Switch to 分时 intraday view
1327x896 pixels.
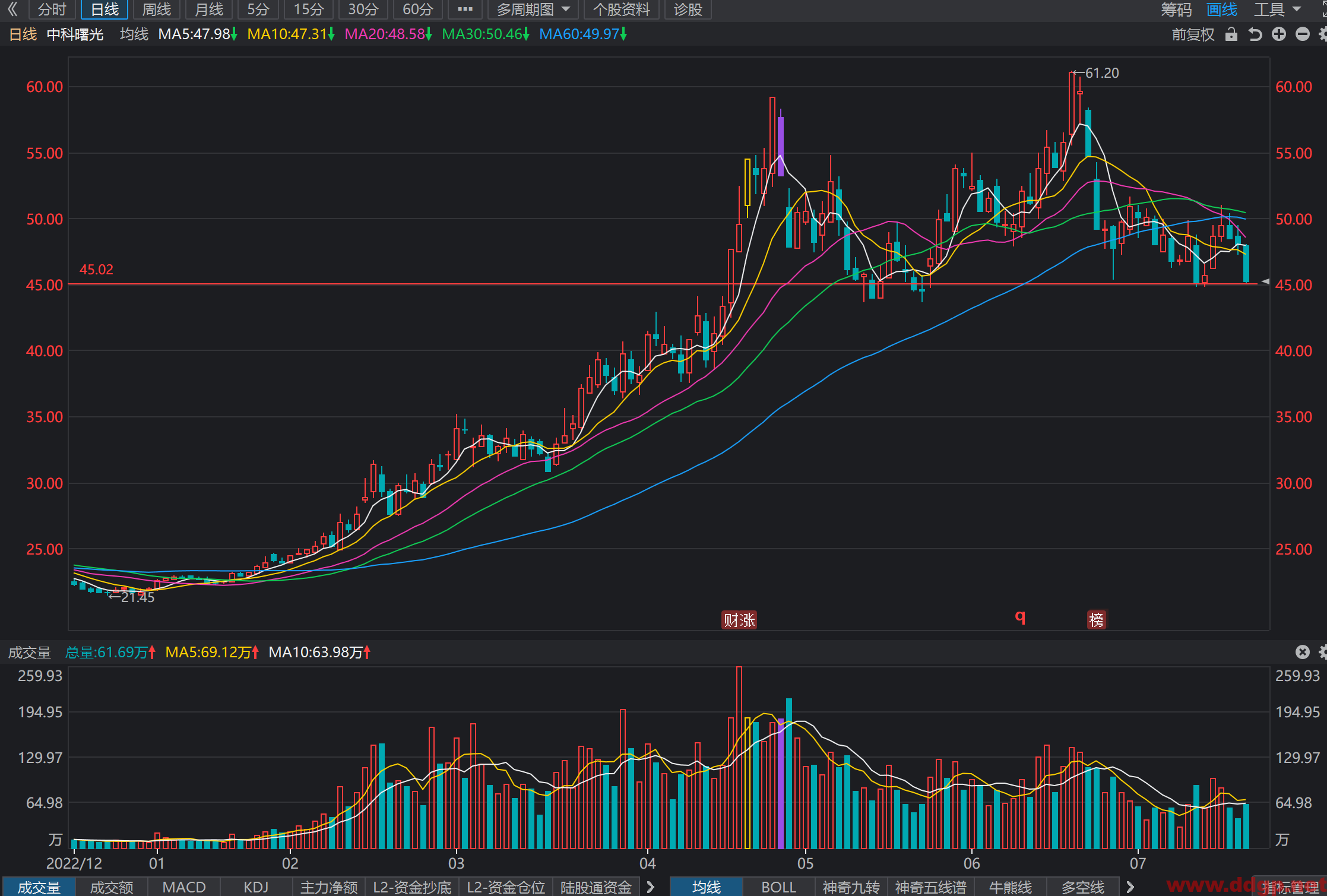[x=52, y=10]
